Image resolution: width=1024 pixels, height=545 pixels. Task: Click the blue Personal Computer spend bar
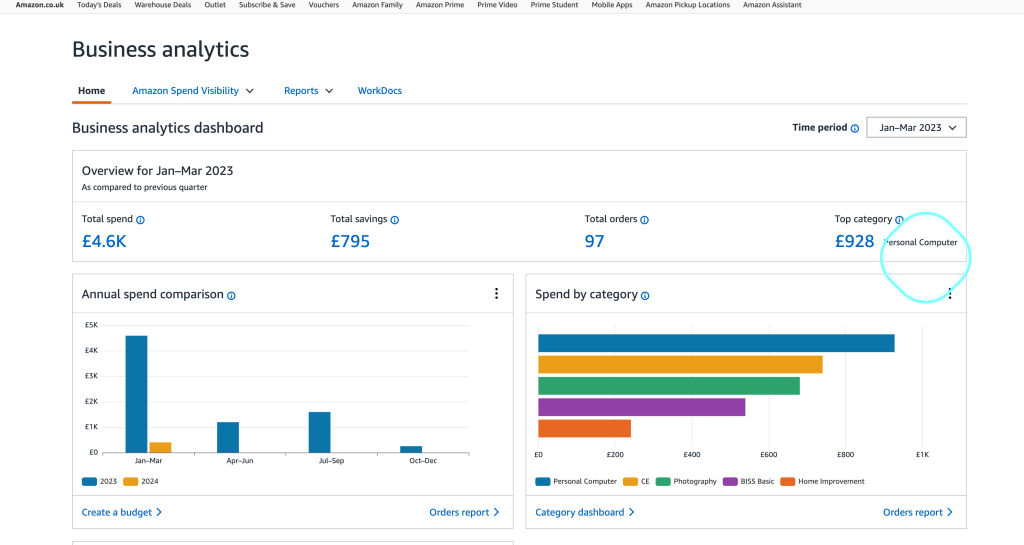click(716, 343)
